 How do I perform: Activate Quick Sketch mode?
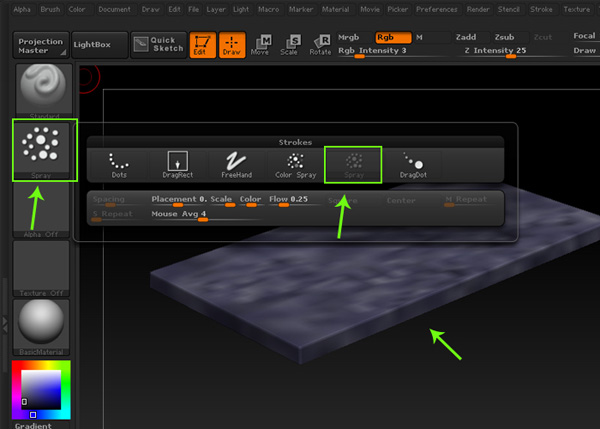(x=158, y=45)
